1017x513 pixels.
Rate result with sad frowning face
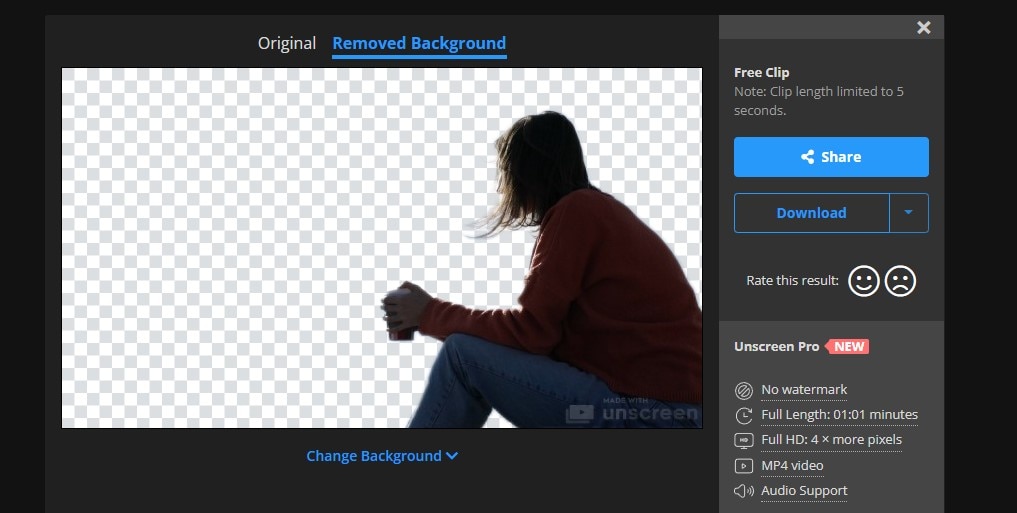pyautogui.click(x=900, y=281)
